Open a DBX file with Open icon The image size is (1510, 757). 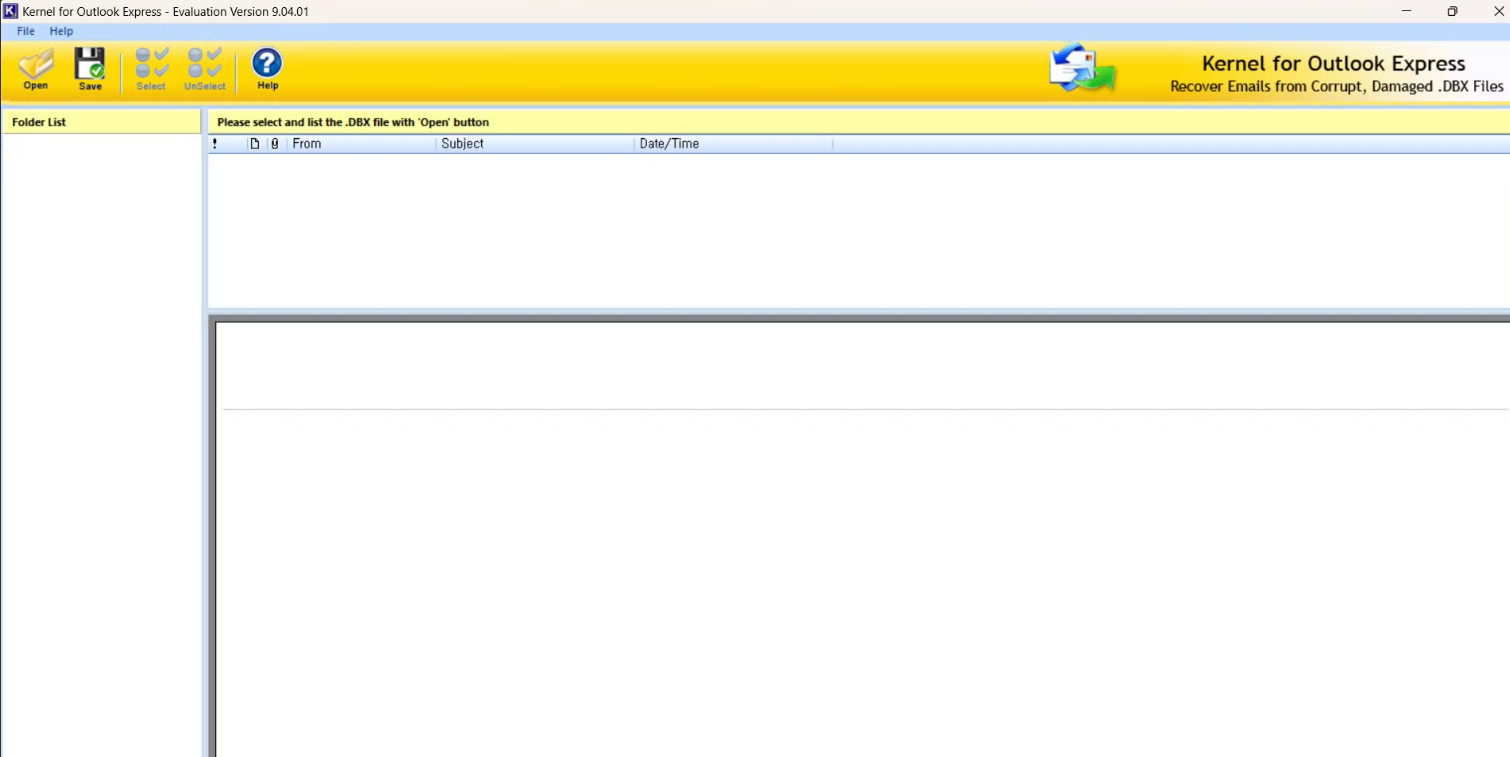(x=36, y=70)
